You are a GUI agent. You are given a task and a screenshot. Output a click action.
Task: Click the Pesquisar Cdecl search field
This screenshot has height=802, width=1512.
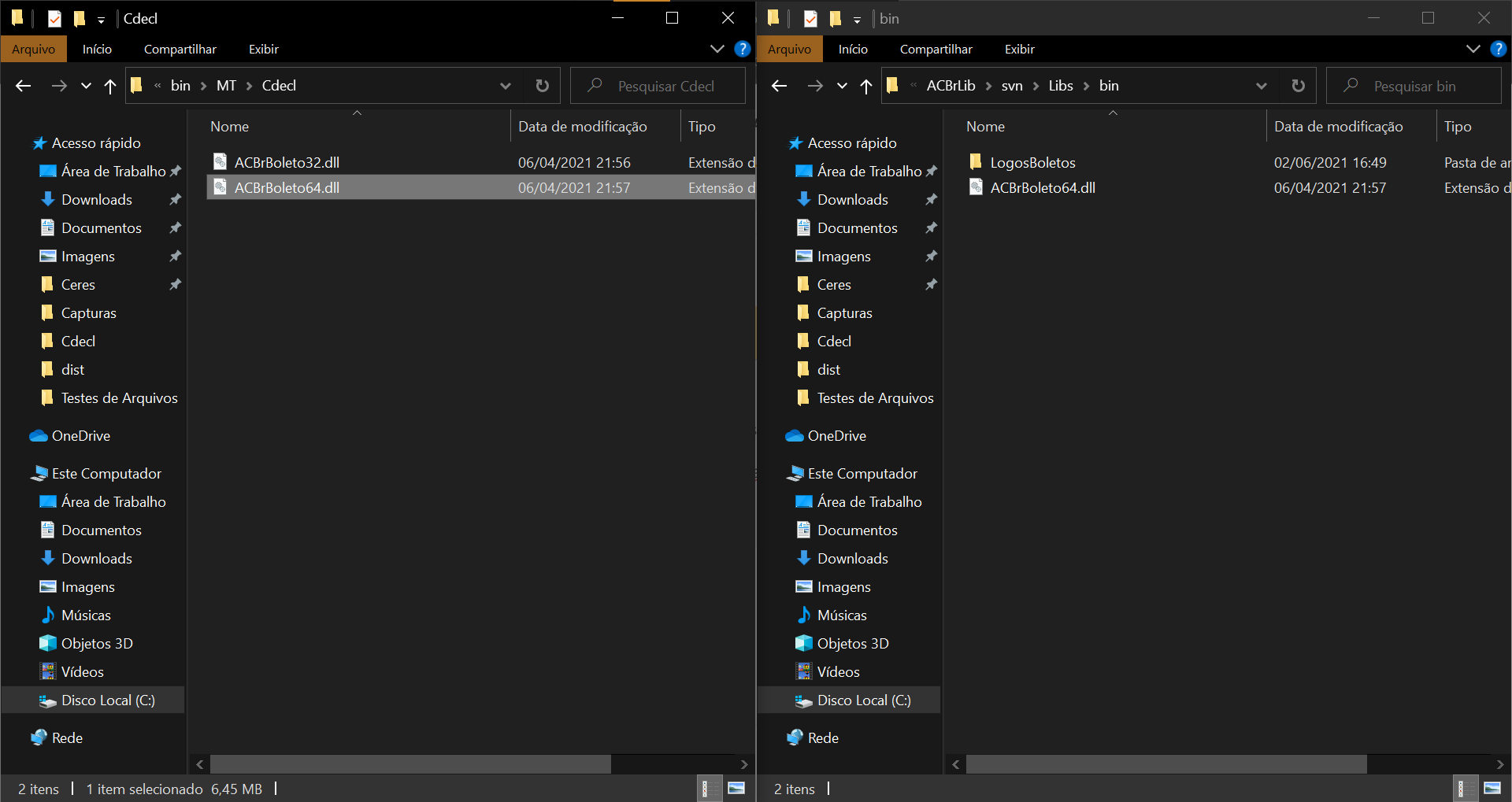[658, 86]
